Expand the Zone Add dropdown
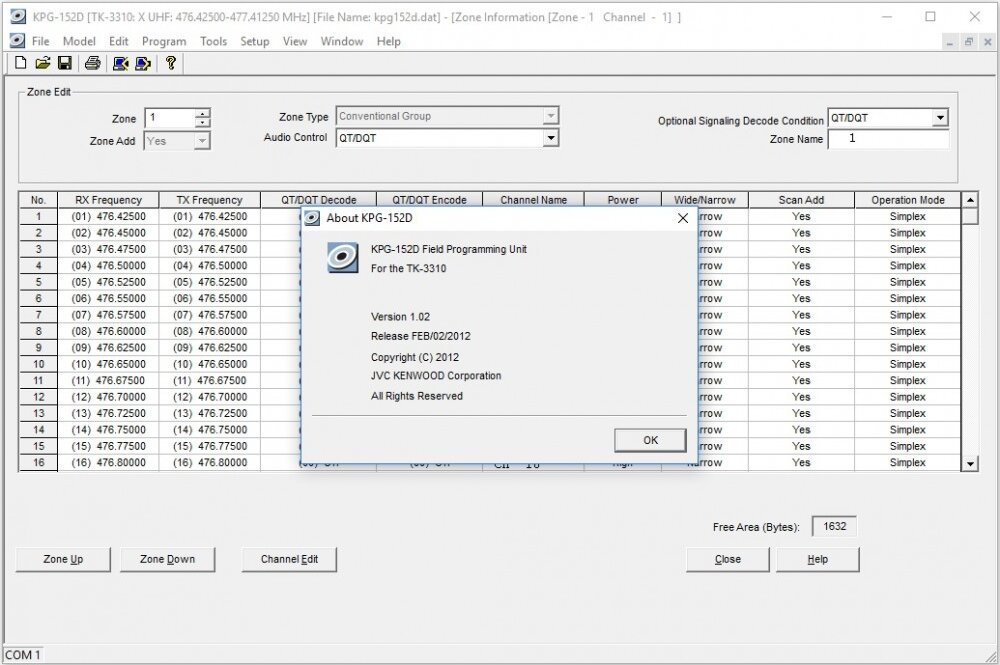The height and width of the screenshot is (665, 1000). coord(202,141)
